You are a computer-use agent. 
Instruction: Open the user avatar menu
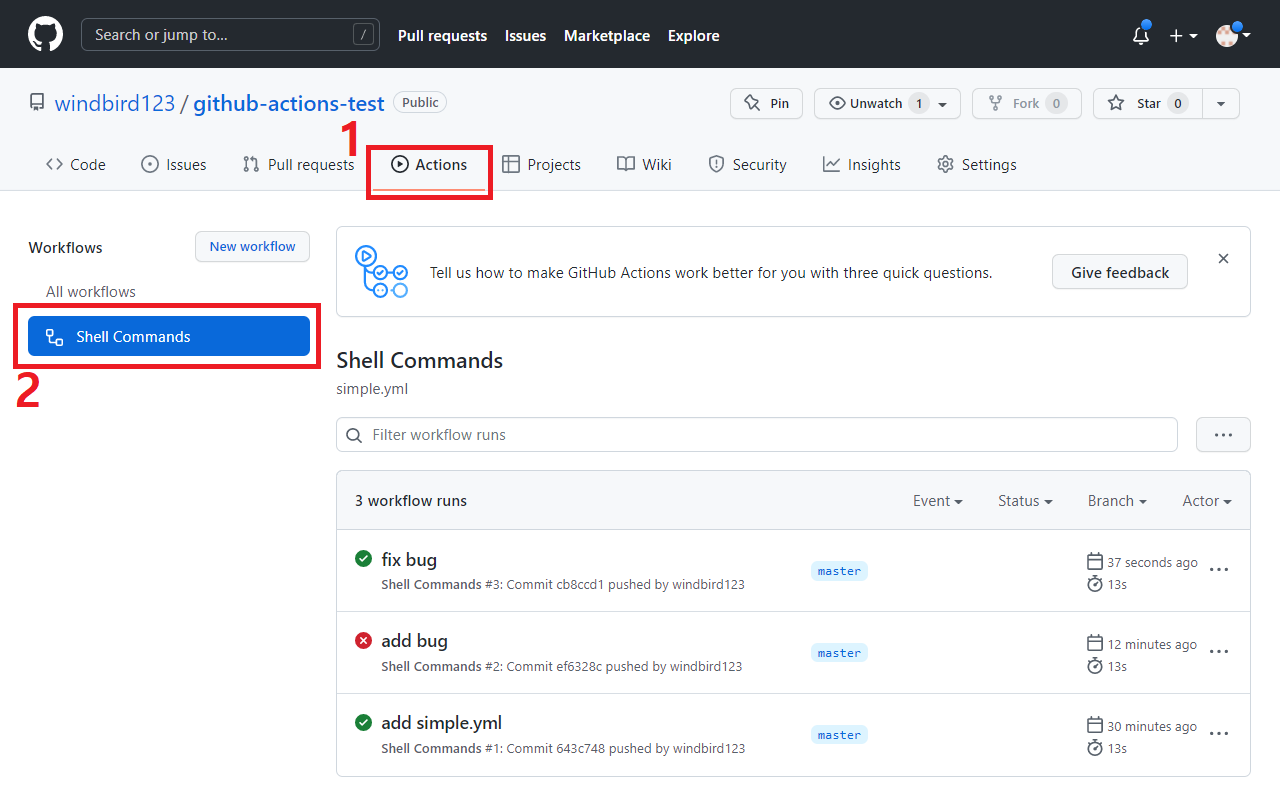(x=1233, y=35)
